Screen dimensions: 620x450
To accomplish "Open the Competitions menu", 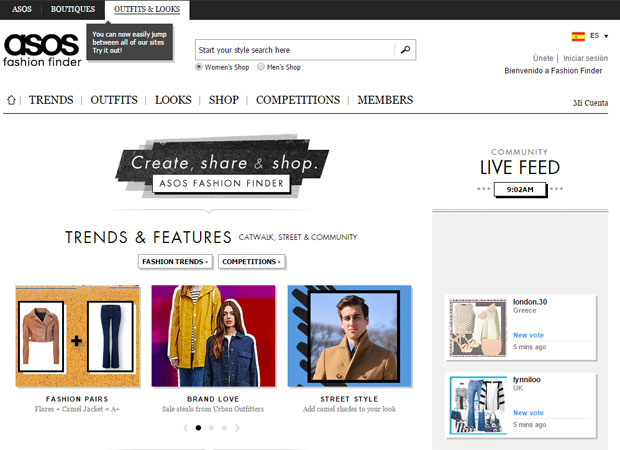I will 298,100.
